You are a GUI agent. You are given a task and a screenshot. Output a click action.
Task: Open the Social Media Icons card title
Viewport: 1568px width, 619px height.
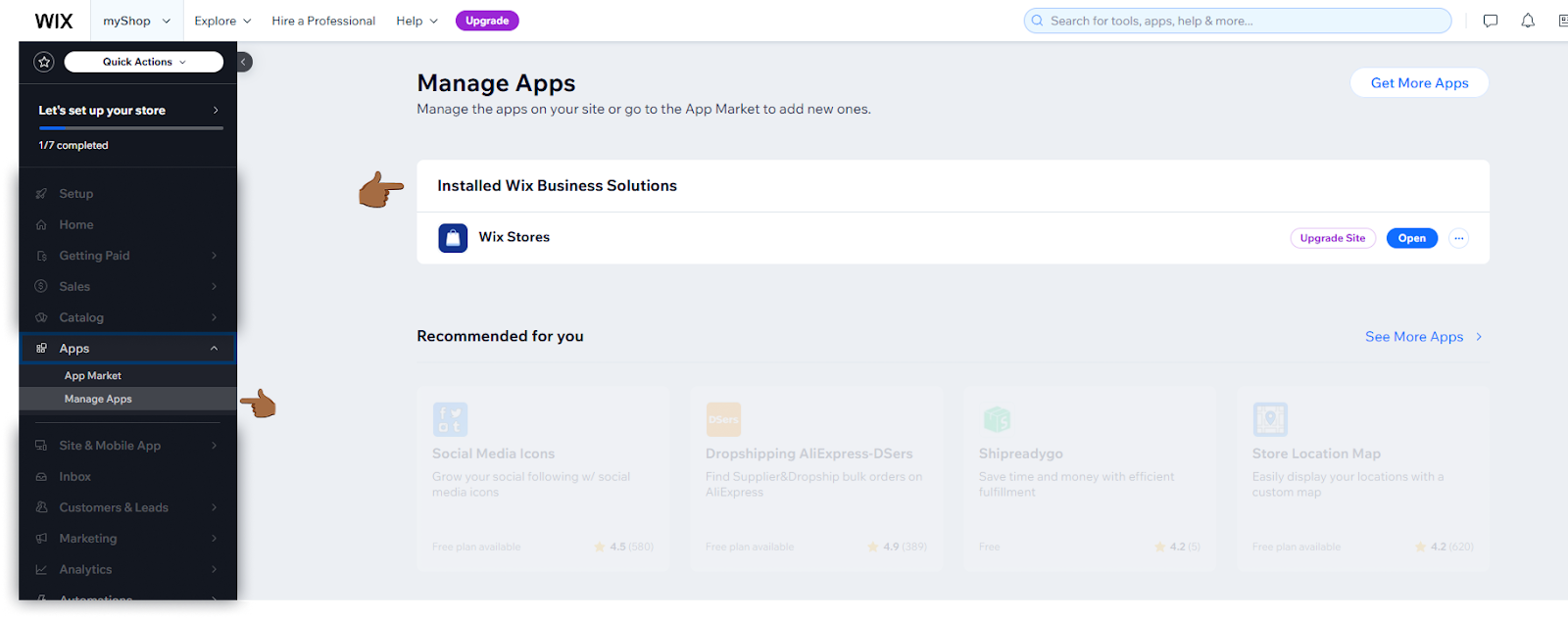[x=493, y=453]
